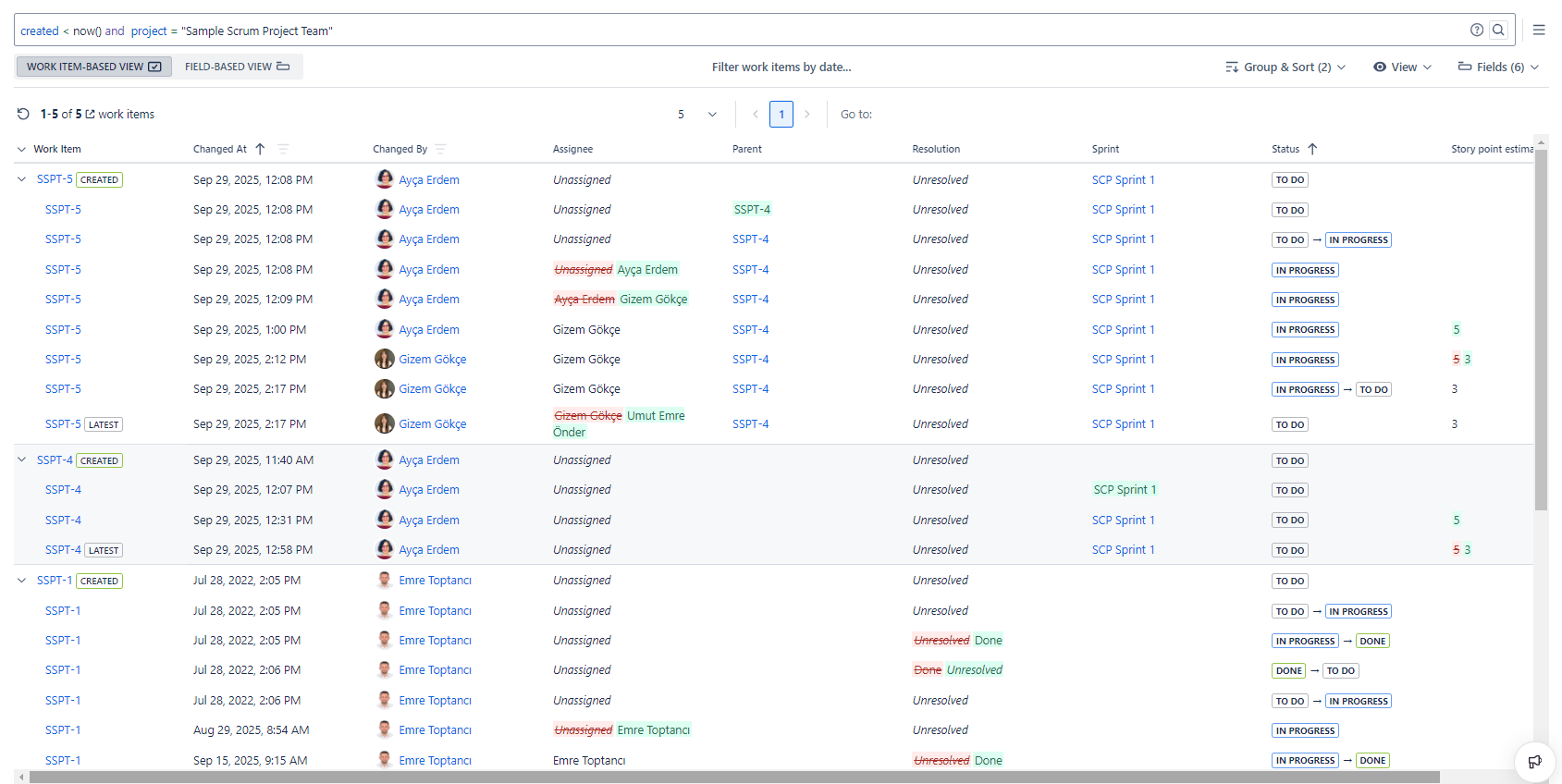The width and height of the screenshot is (1562, 784).
Task: Open the query syntax help icon
Action: [1477, 31]
